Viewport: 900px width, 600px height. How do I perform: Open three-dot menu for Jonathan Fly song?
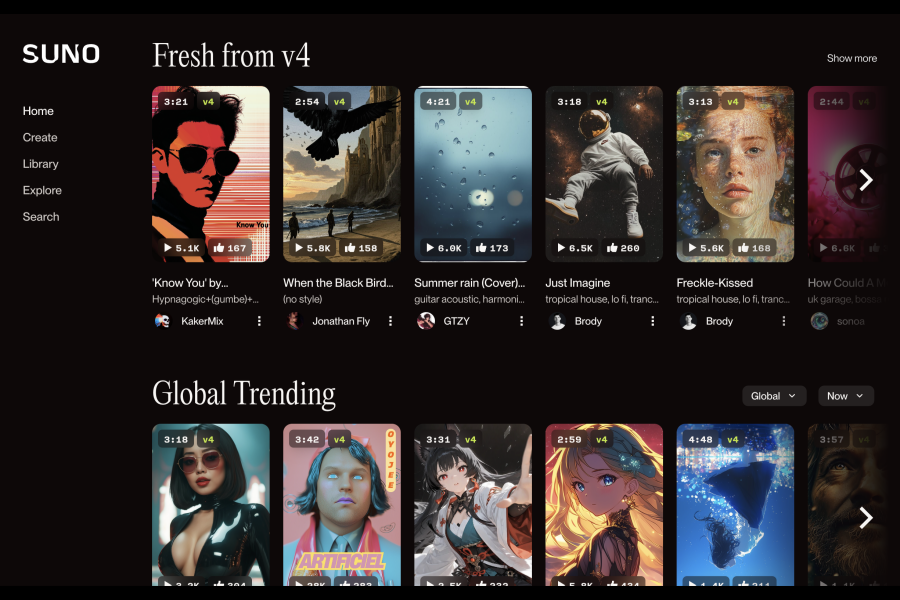[390, 321]
